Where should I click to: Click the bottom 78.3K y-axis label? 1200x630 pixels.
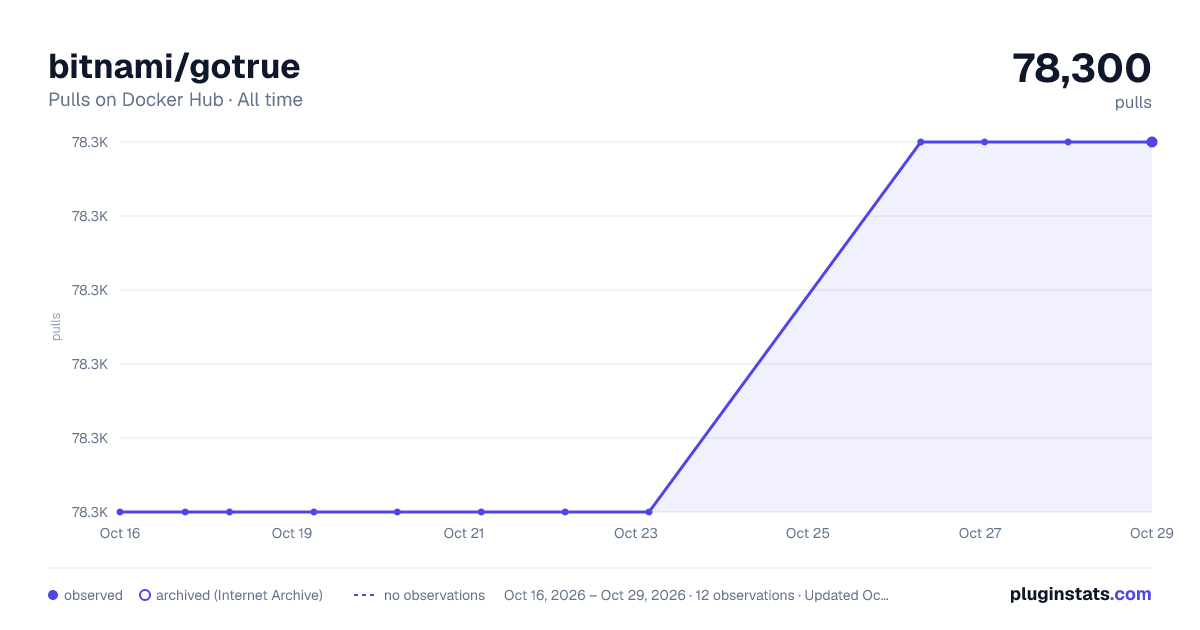click(x=90, y=512)
